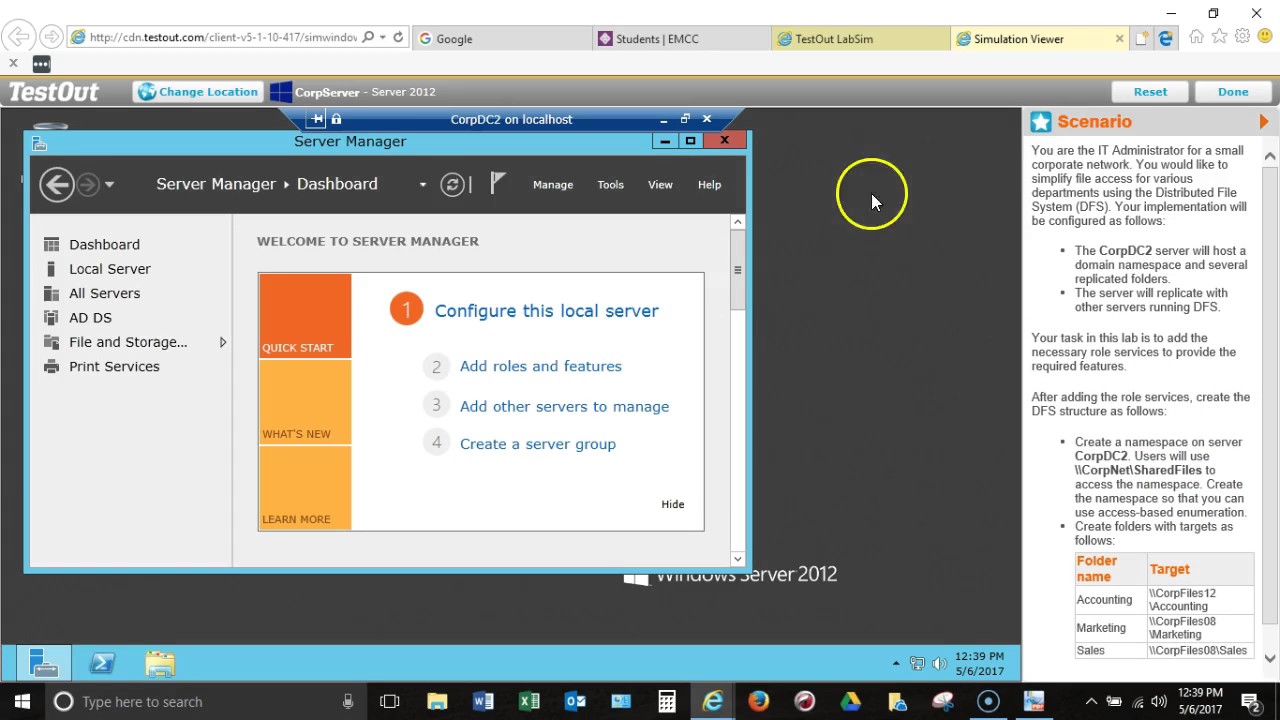Click Add roles and features
The height and width of the screenshot is (720, 1280).
coord(540,366)
